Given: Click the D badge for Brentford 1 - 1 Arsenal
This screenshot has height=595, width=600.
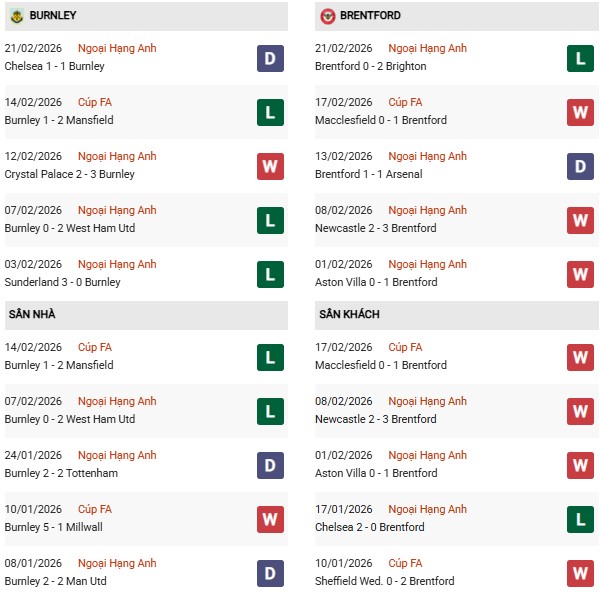Looking at the screenshot, I should coord(581,166).
